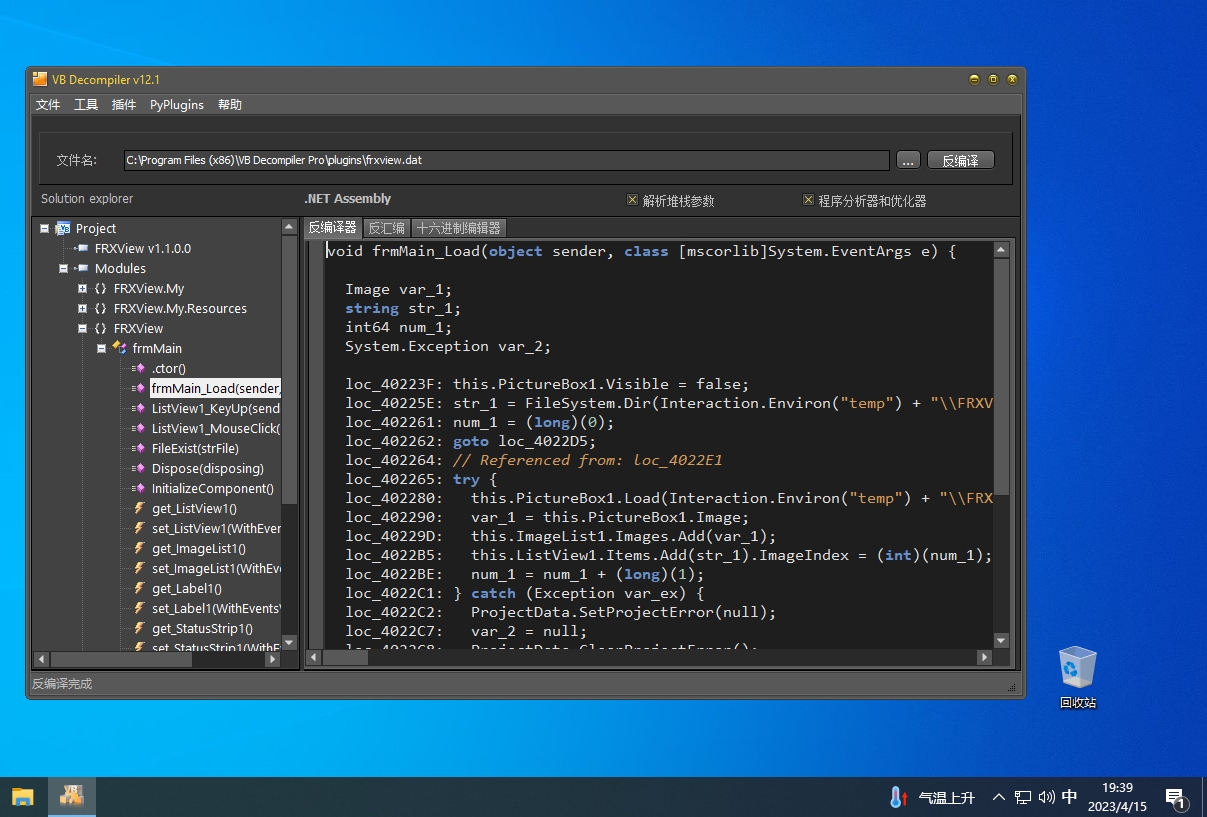
Task: Click the method icon beside .ctor()
Action: pos(139,368)
